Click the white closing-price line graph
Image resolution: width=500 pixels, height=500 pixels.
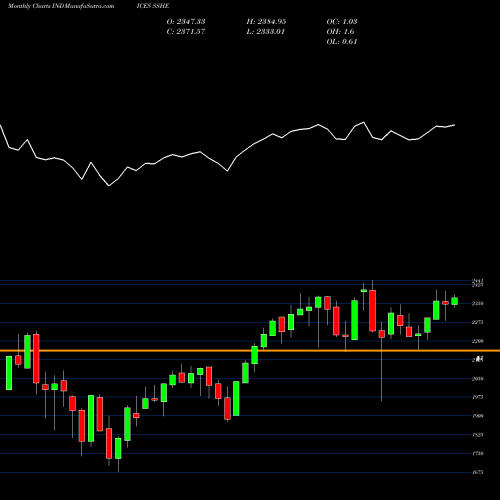point(227,154)
